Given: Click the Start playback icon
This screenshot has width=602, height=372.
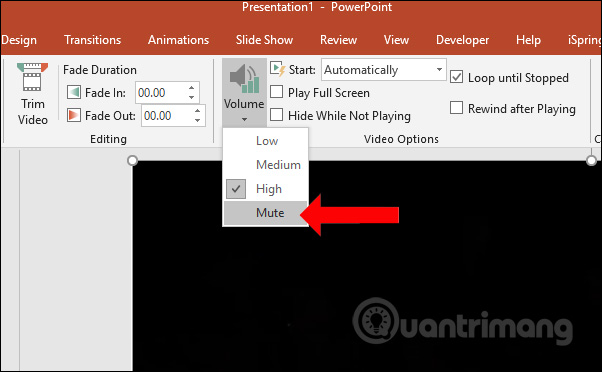Looking at the screenshot, I should click(x=278, y=69).
